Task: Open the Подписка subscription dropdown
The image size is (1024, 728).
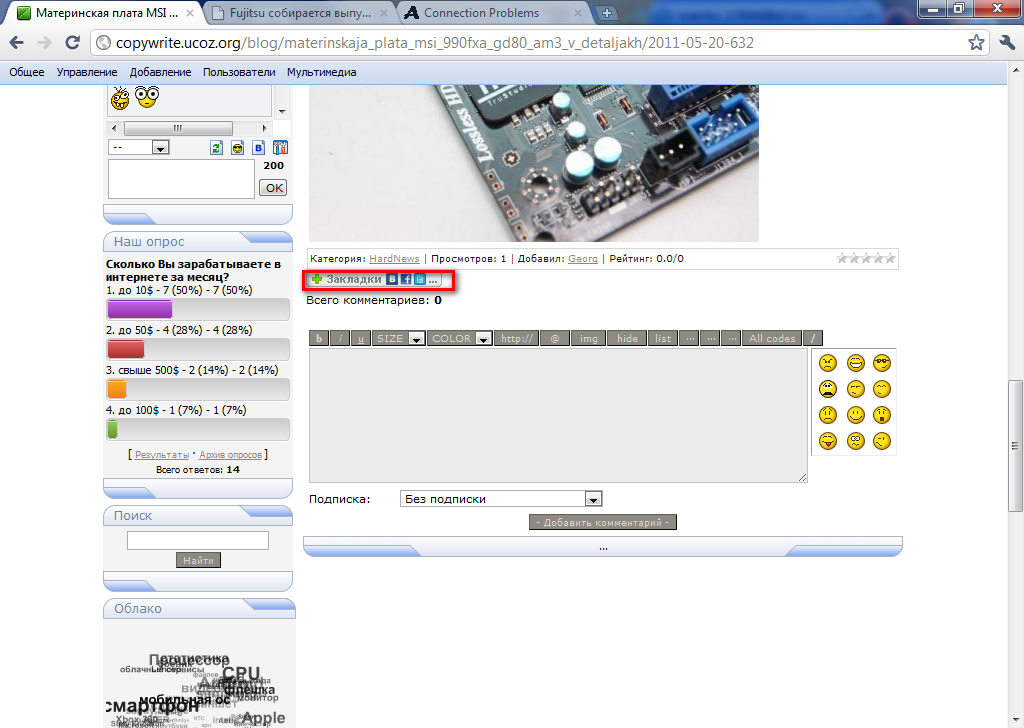Action: 501,499
